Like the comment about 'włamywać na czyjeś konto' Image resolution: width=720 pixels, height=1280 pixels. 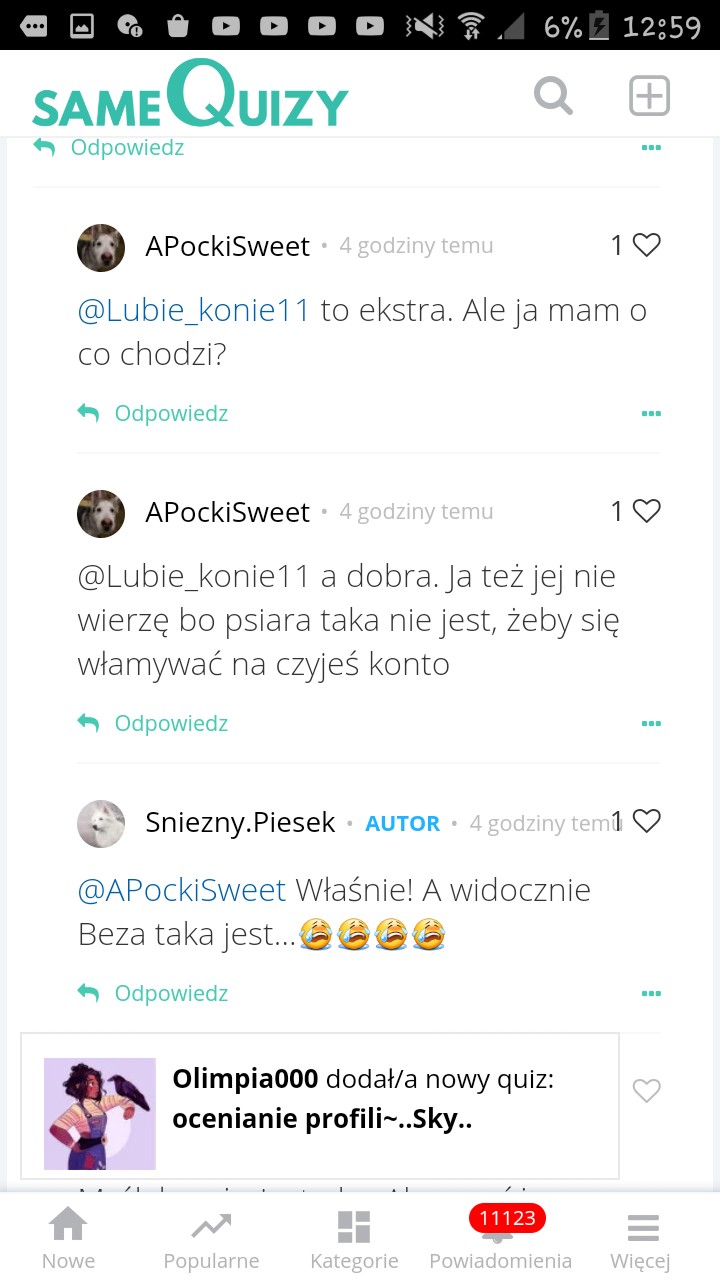pyautogui.click(x=647, y=511)
